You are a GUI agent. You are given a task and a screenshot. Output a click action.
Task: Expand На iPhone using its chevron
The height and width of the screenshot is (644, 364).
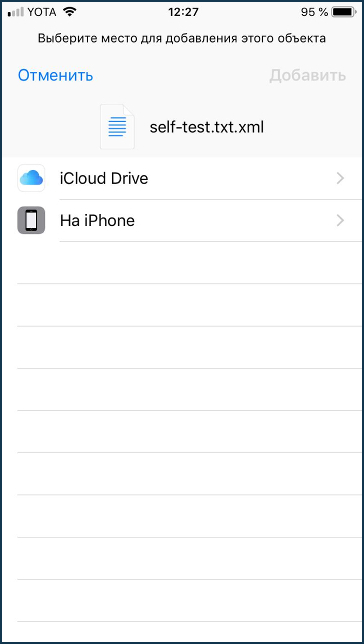point(340,221)
